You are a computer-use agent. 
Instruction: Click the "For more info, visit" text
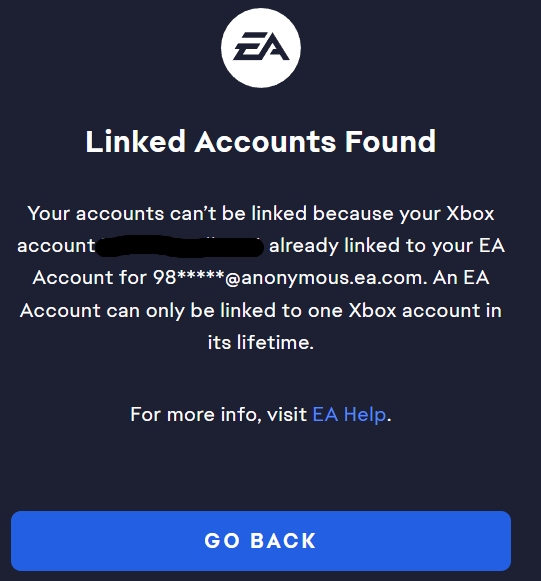[219, 414]
